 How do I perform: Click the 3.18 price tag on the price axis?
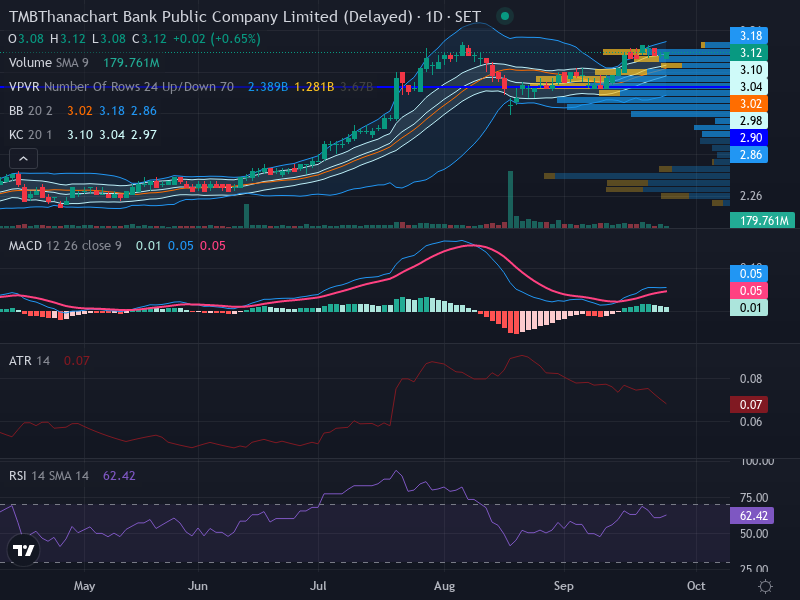click(x=749, y=36)
